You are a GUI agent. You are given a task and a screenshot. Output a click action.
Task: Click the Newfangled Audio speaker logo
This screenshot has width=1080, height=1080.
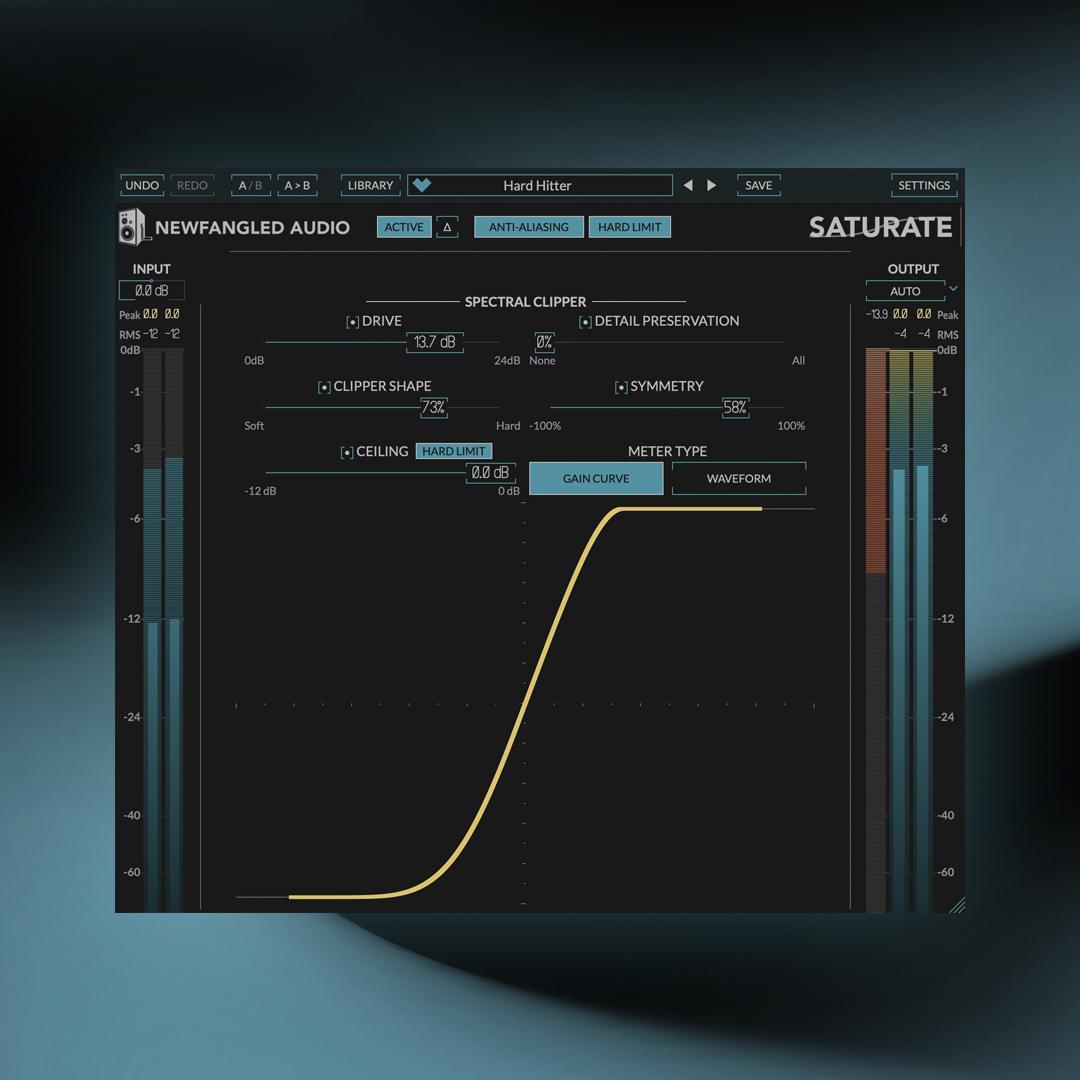(133, 227)
